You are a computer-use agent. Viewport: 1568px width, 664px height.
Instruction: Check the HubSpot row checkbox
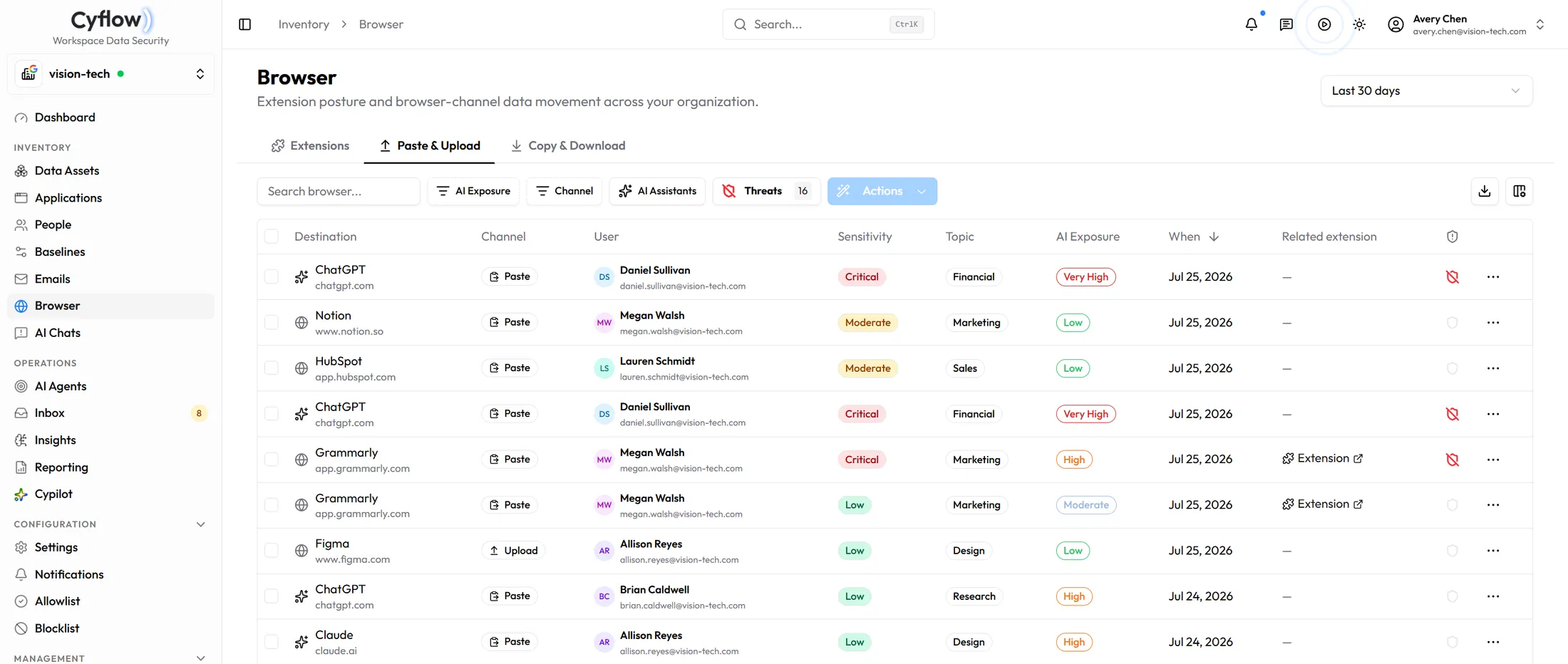pos(272,368)
